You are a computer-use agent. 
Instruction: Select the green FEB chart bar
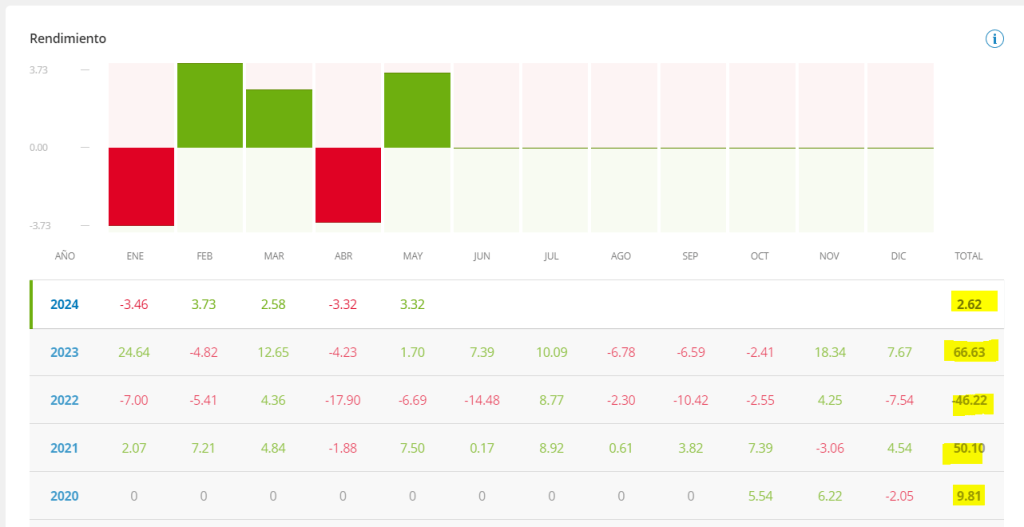(210, 105)
